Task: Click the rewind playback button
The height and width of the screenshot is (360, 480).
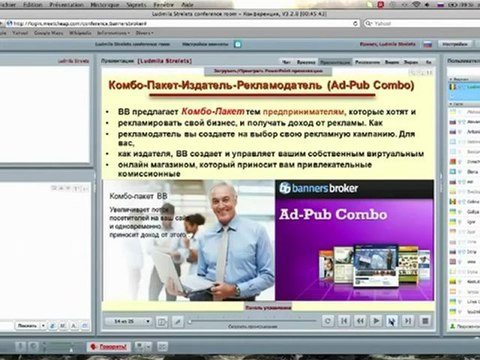Action: 360,321
